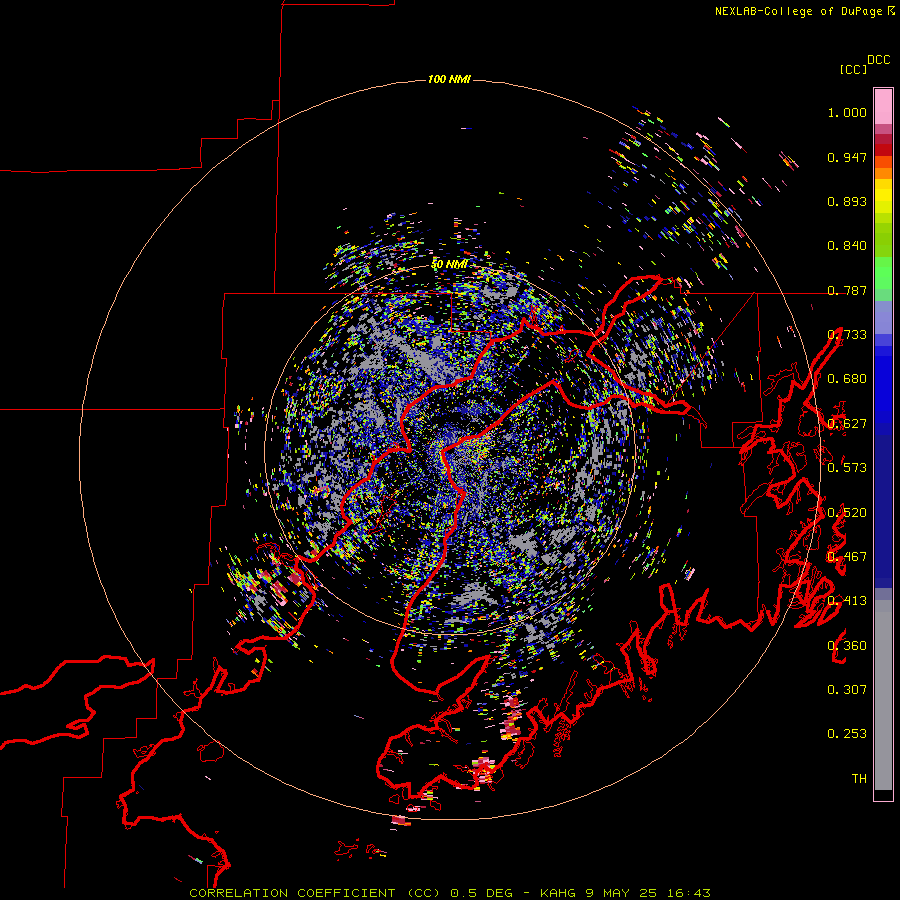Click the 0.520 scale value

coord(847,513)
